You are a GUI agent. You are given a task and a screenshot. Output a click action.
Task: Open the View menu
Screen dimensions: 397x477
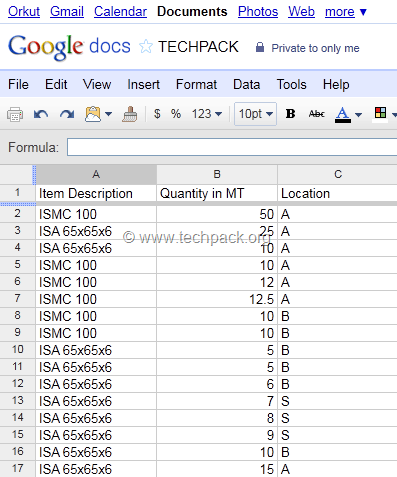(97, 84)
